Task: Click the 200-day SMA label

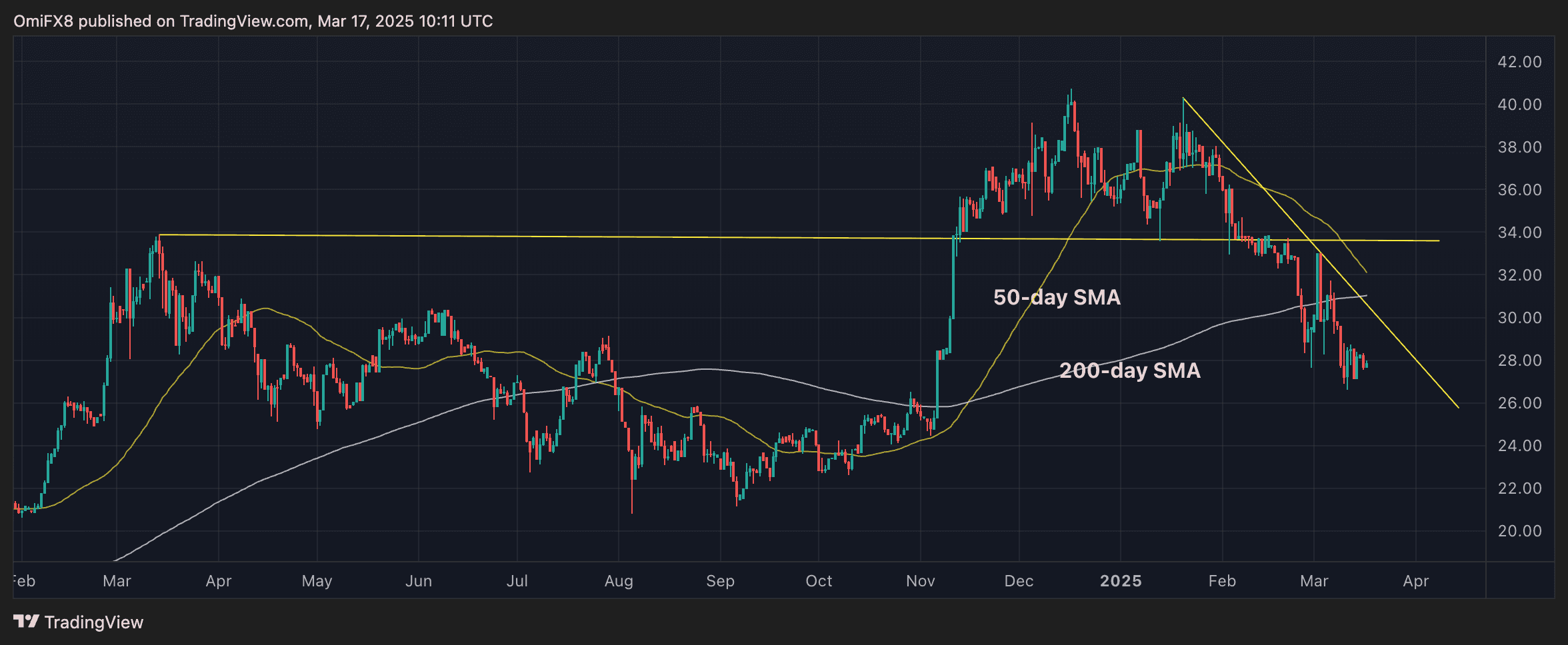Action: 1130,370
